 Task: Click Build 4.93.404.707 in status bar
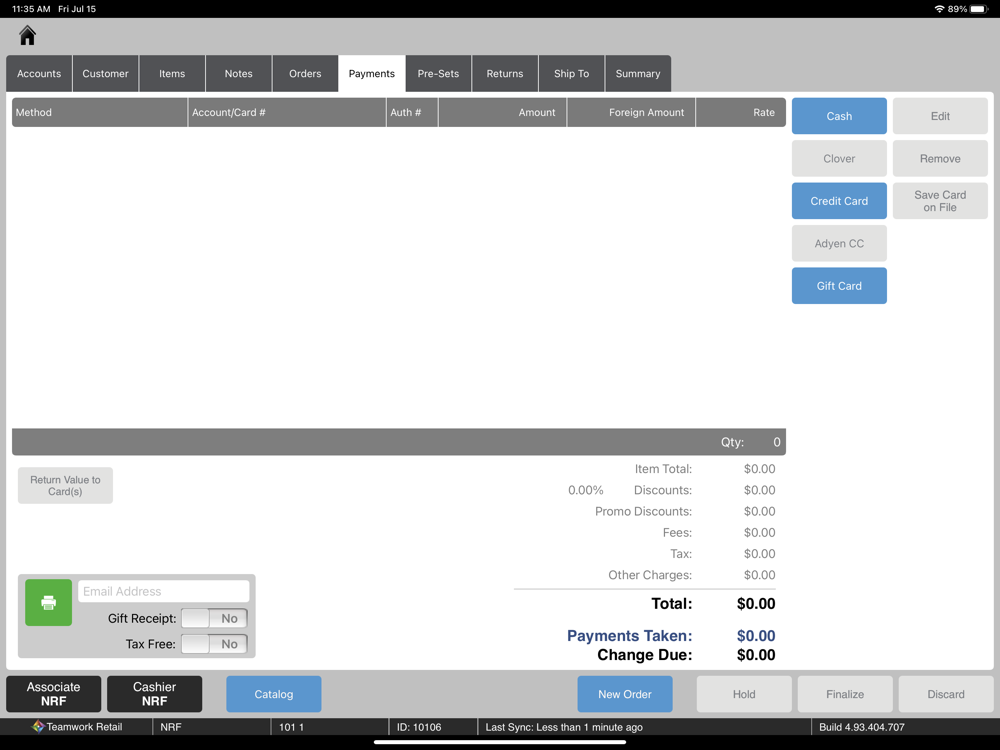[x=862, y=727]
